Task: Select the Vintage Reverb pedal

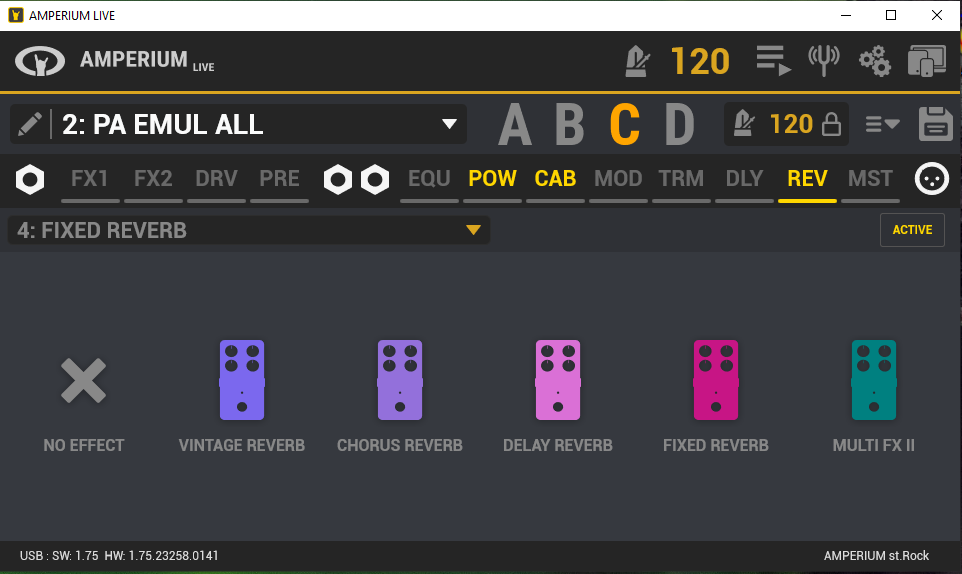Action: coord(242,380)
